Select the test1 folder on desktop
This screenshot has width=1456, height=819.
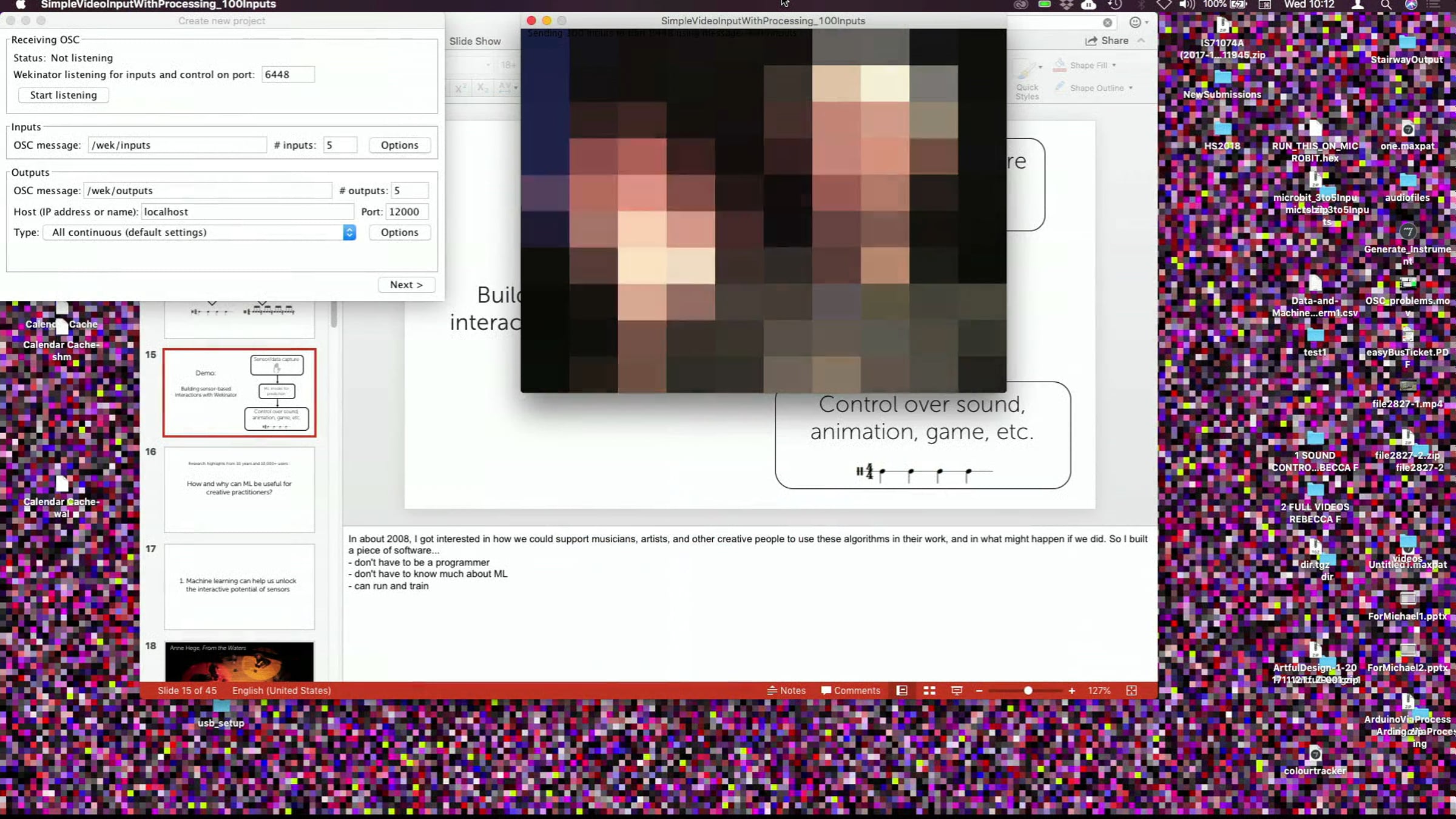(x=1315, y=342)
